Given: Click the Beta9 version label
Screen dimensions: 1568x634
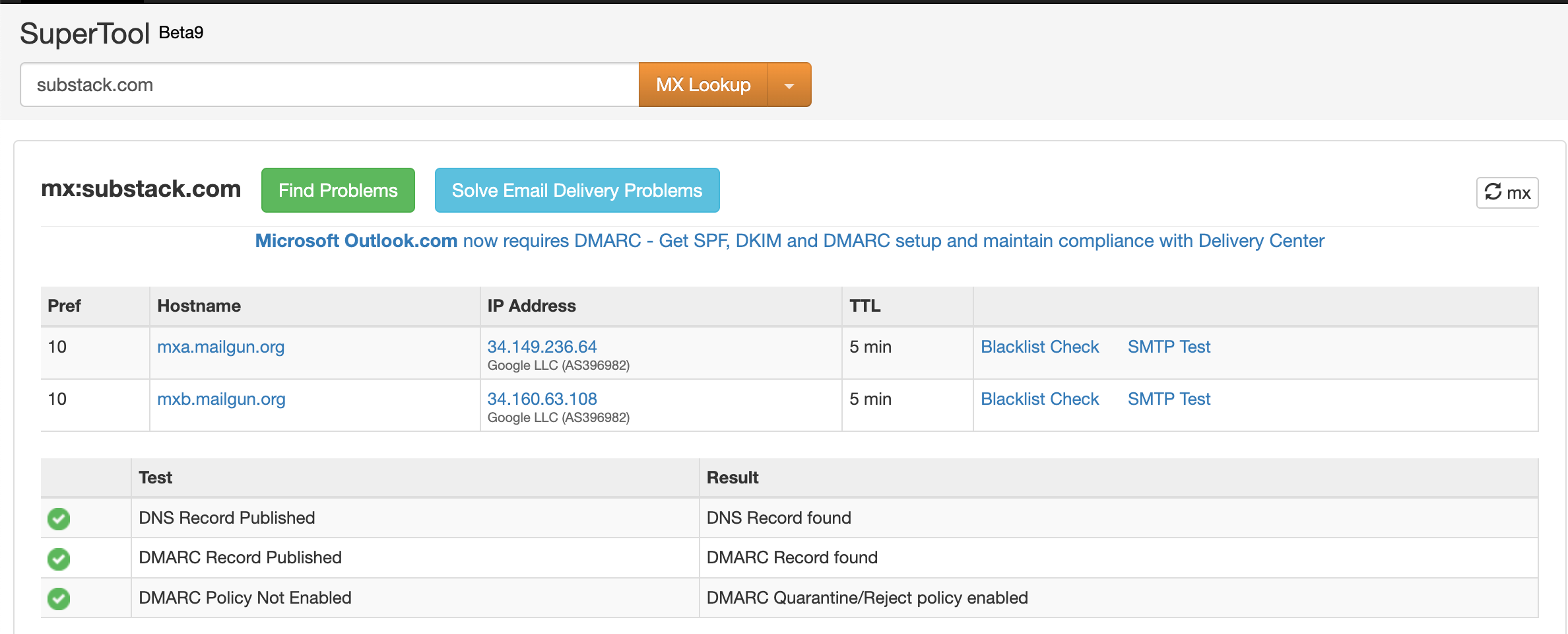Looking at the screenshot, I should click(x=181, y=32).
